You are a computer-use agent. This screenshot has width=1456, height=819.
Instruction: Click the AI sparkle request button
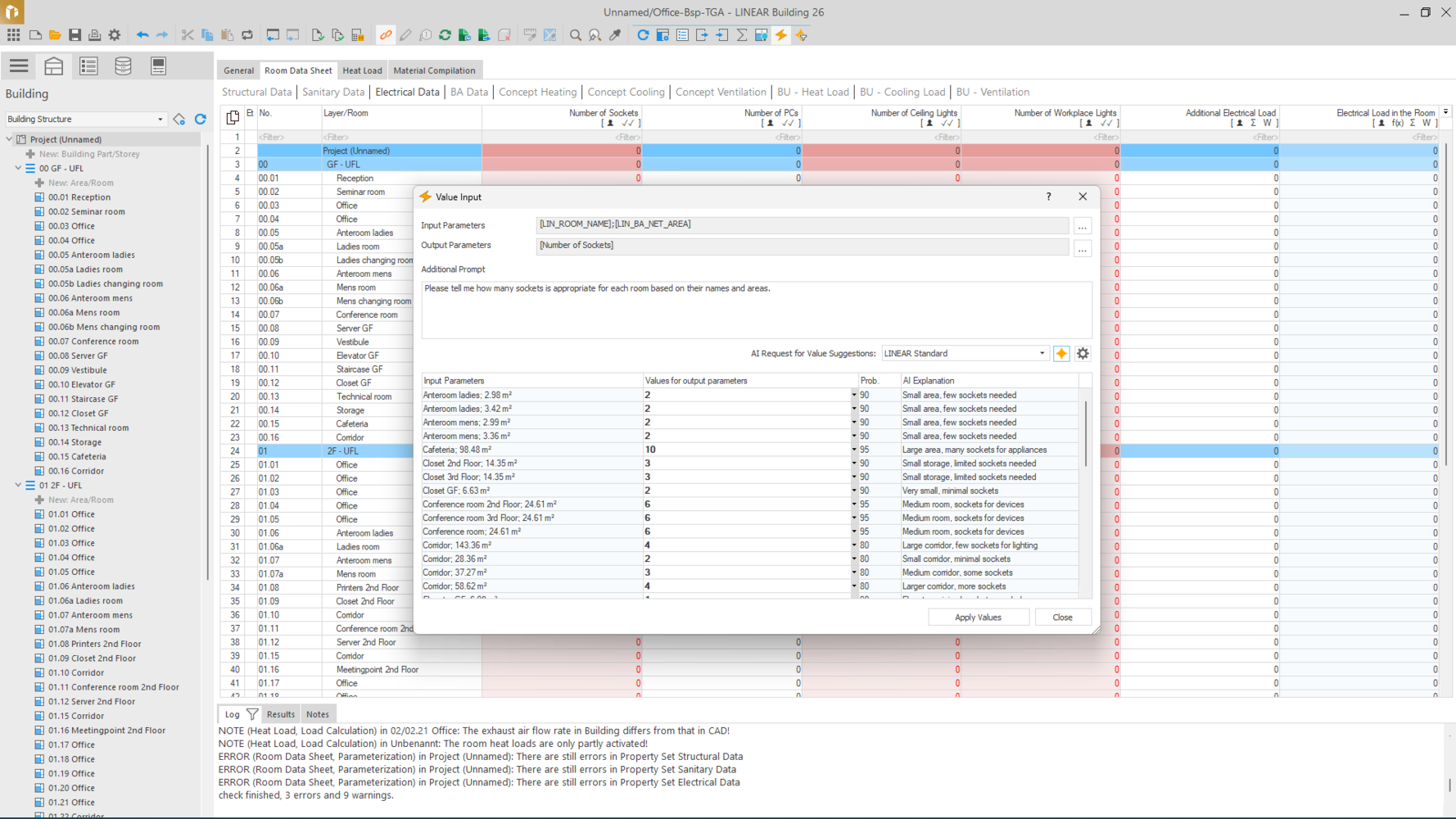[x=1061, y=354]
